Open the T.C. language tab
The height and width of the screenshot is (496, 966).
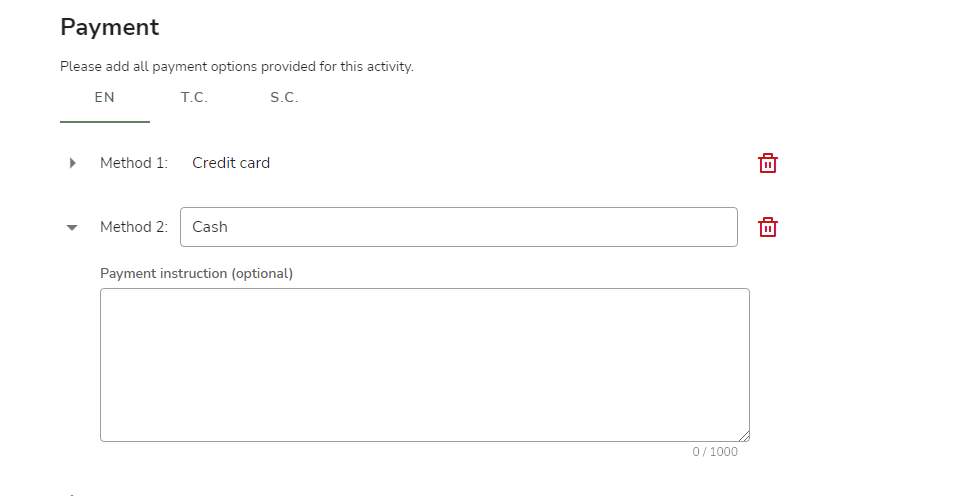(x=194, y=97)
